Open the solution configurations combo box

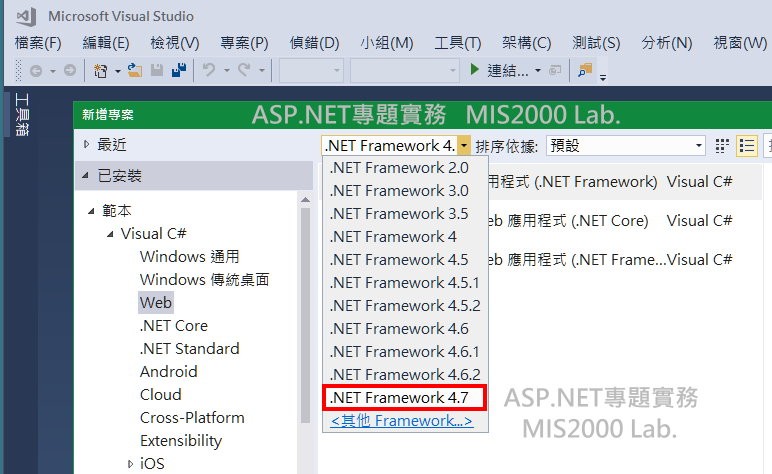[311, 70]
